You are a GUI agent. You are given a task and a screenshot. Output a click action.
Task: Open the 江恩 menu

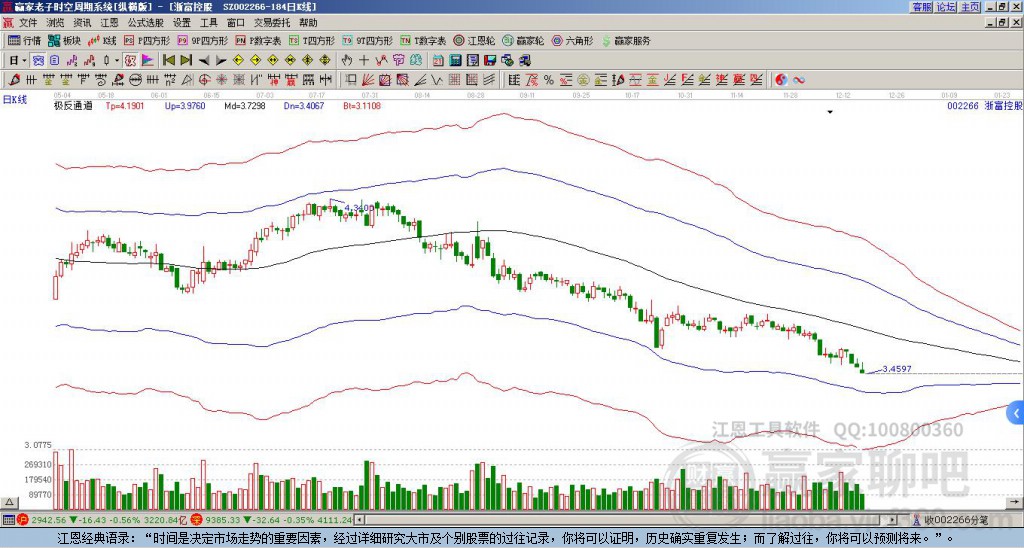(109, 23)
